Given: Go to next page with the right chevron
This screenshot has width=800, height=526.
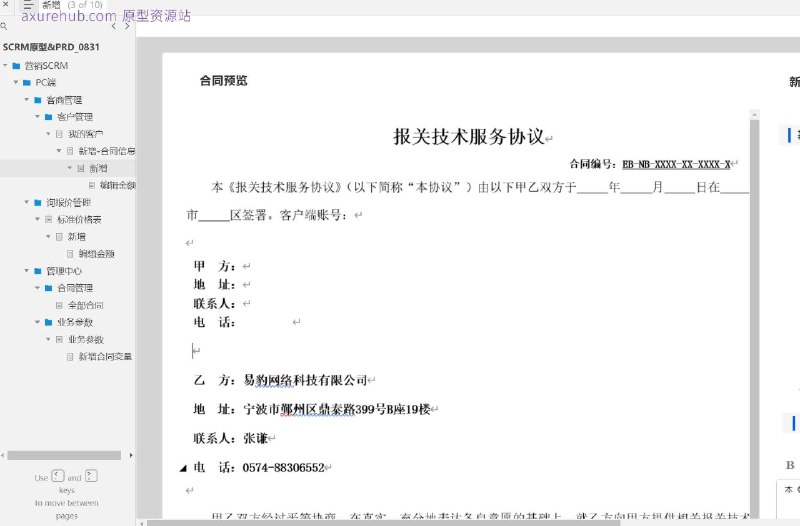Looking at the screenshot, I should point(127,26).
